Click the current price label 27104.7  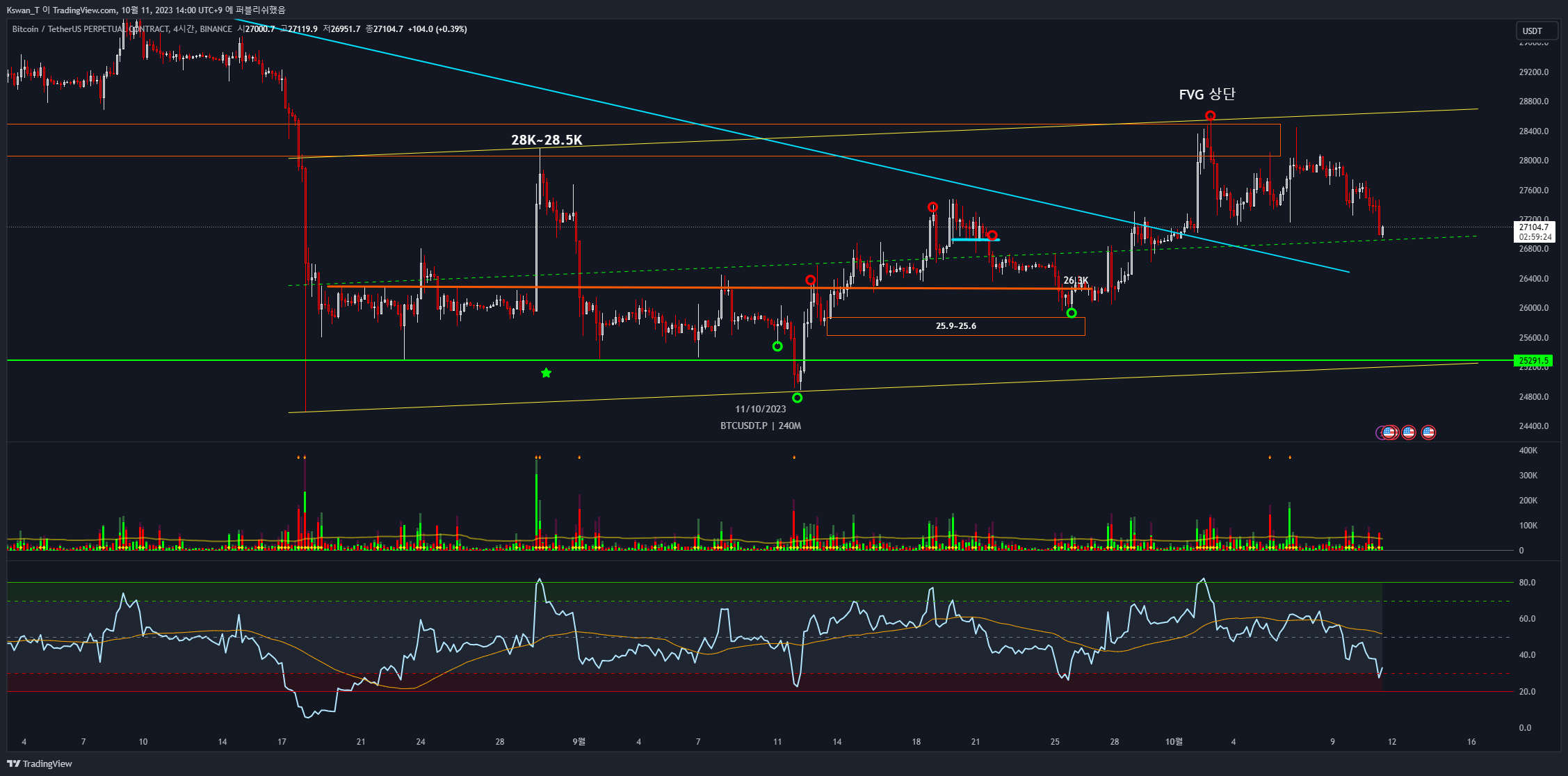1534,232
